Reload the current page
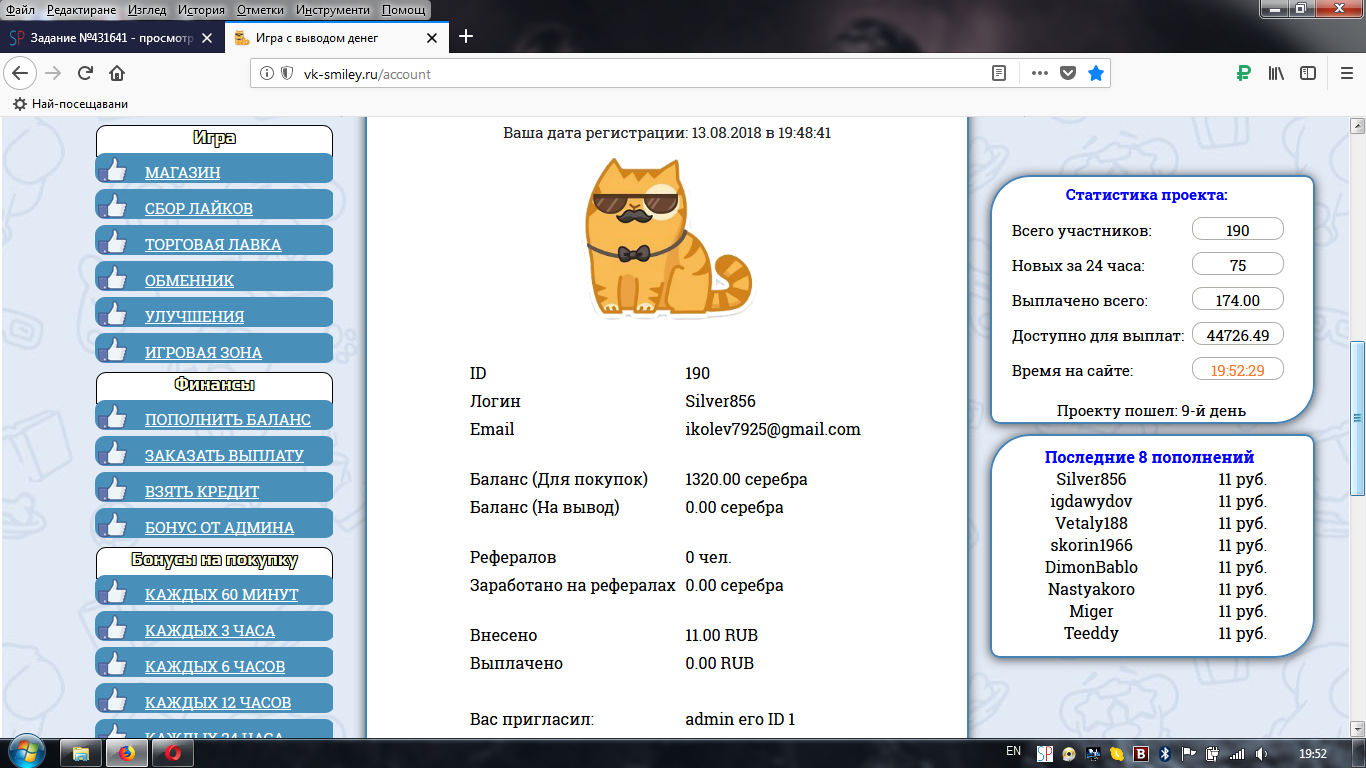Viewport: 1366px width, 768px height. 86,73
